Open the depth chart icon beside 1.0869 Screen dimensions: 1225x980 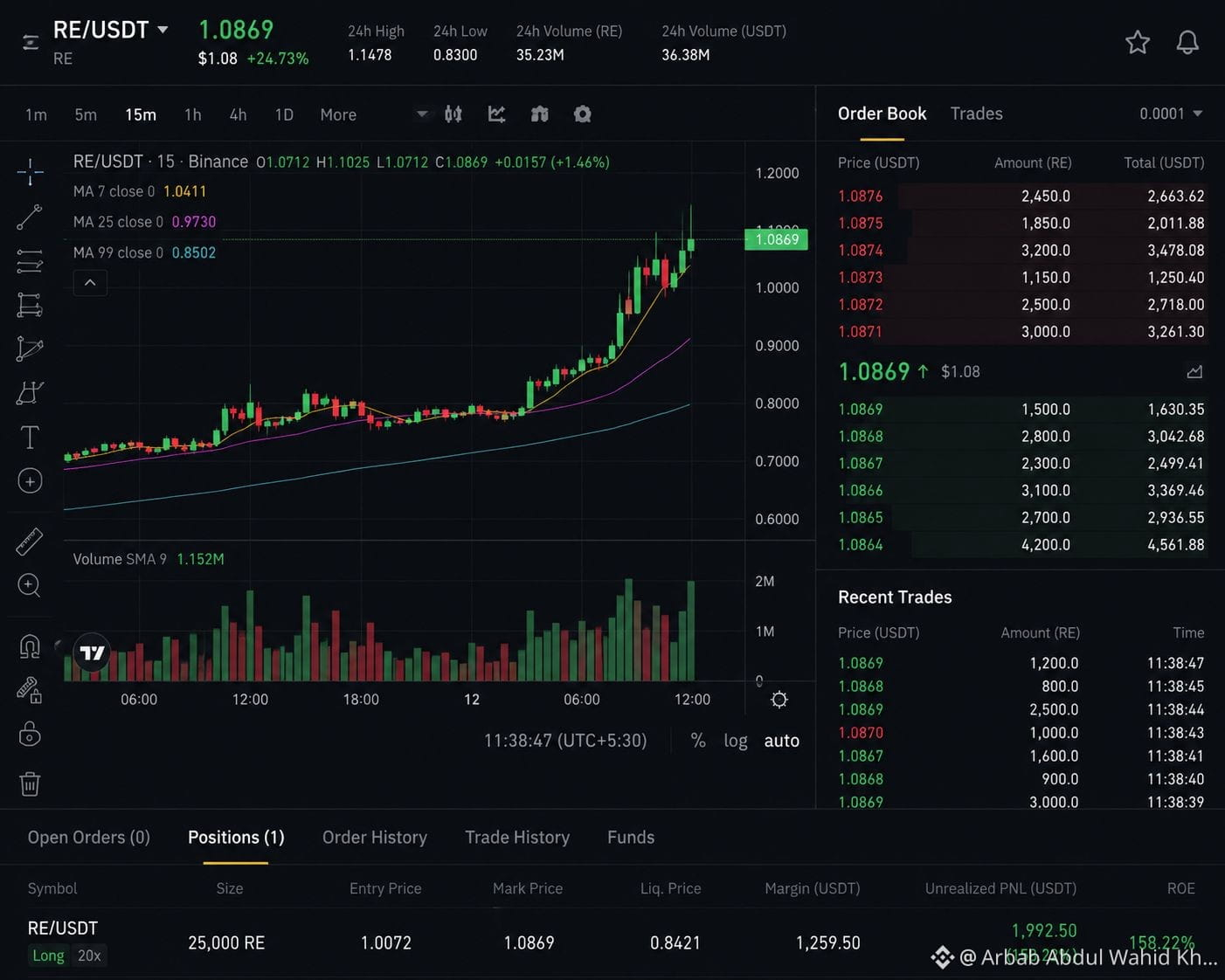(1194, 372)
